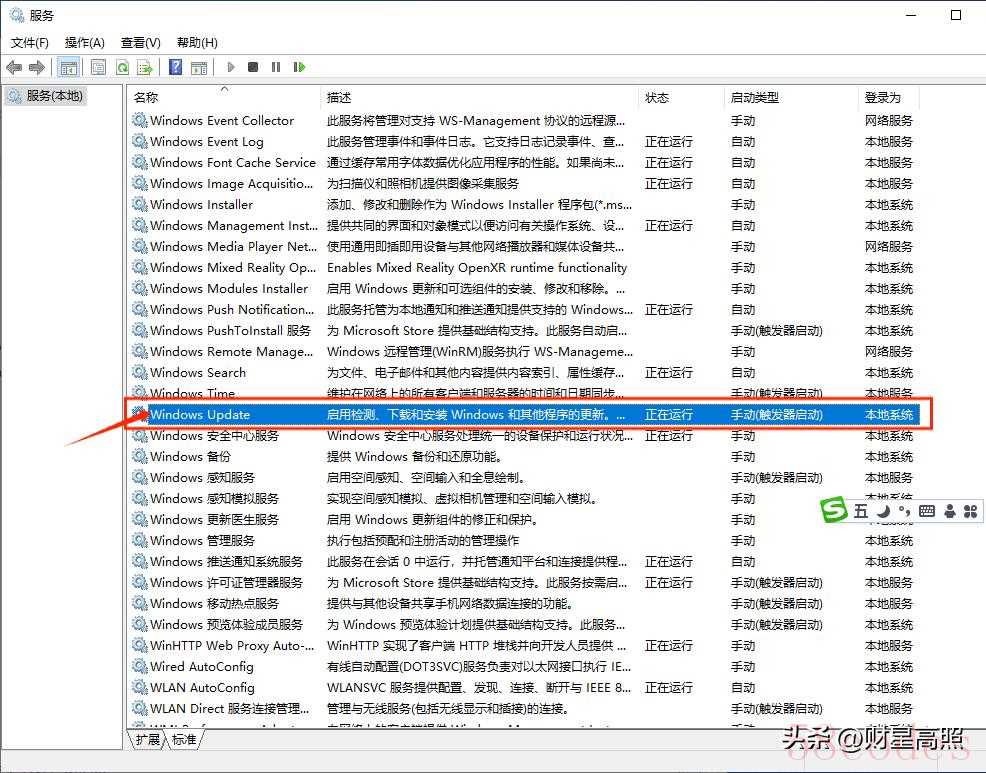Click gear icon beside Windows Search
This screenshot has height=773, width=986.
140,372
